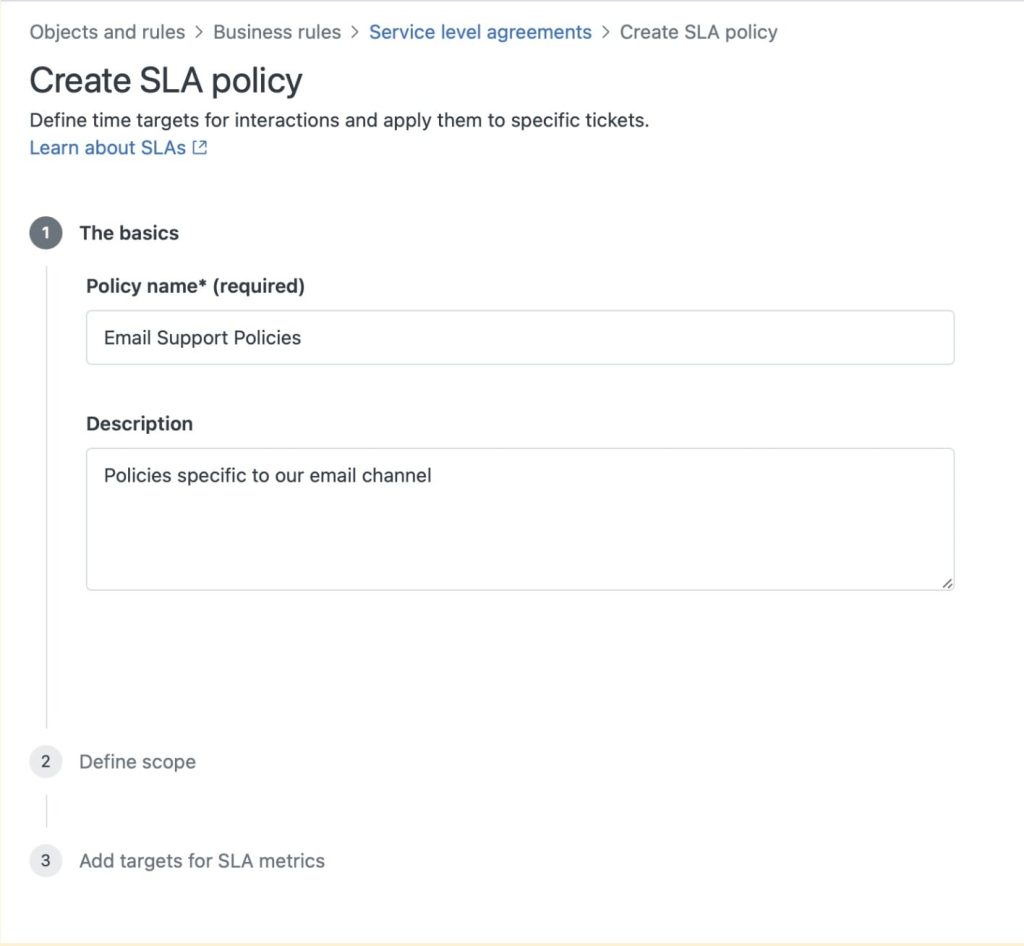Expand Add targets for SLA metrics step

click(202, 860)
